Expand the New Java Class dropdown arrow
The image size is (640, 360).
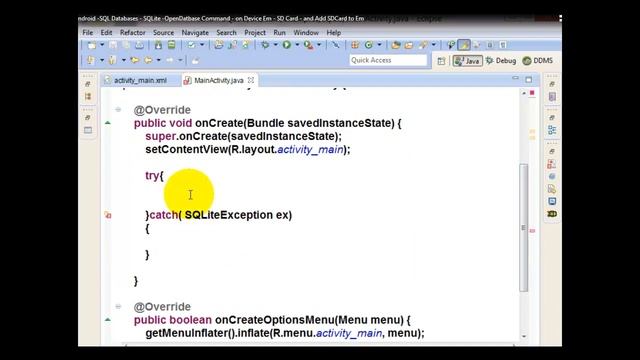pyautogui.click(x=379, y=45)
